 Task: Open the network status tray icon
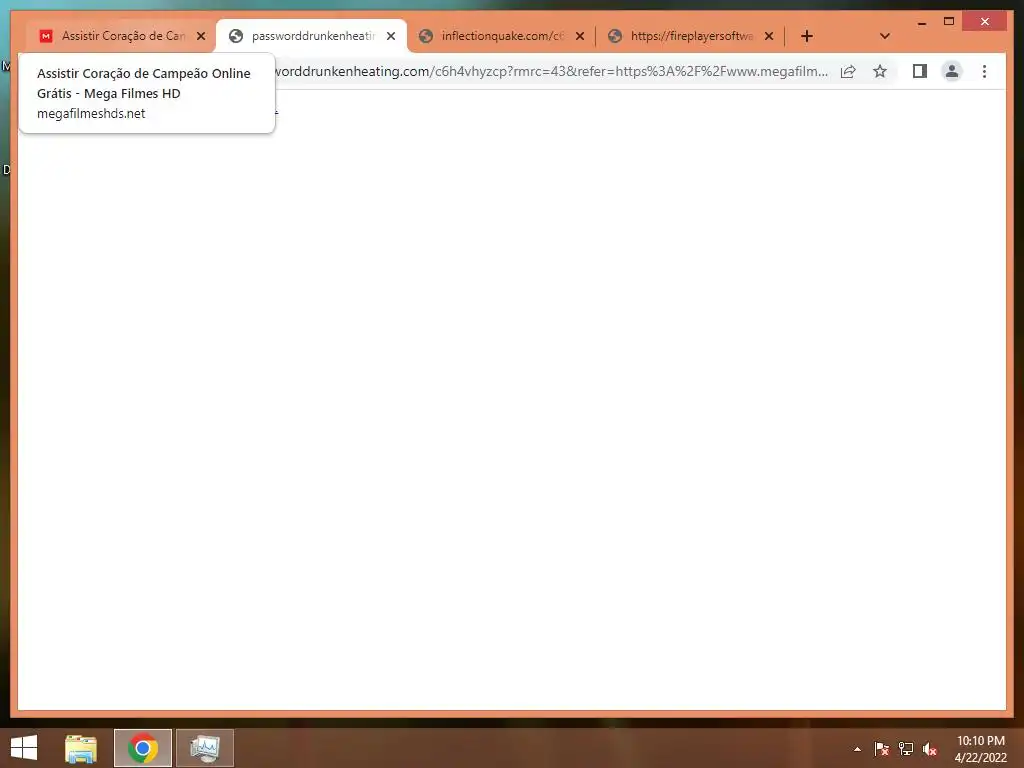(x=906, y=749)
